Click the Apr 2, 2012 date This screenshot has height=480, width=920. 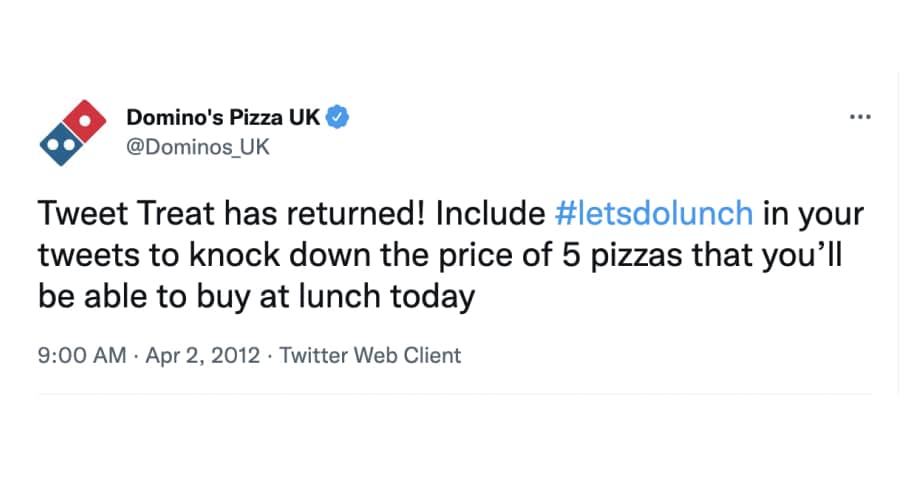[x=202, y=355]
